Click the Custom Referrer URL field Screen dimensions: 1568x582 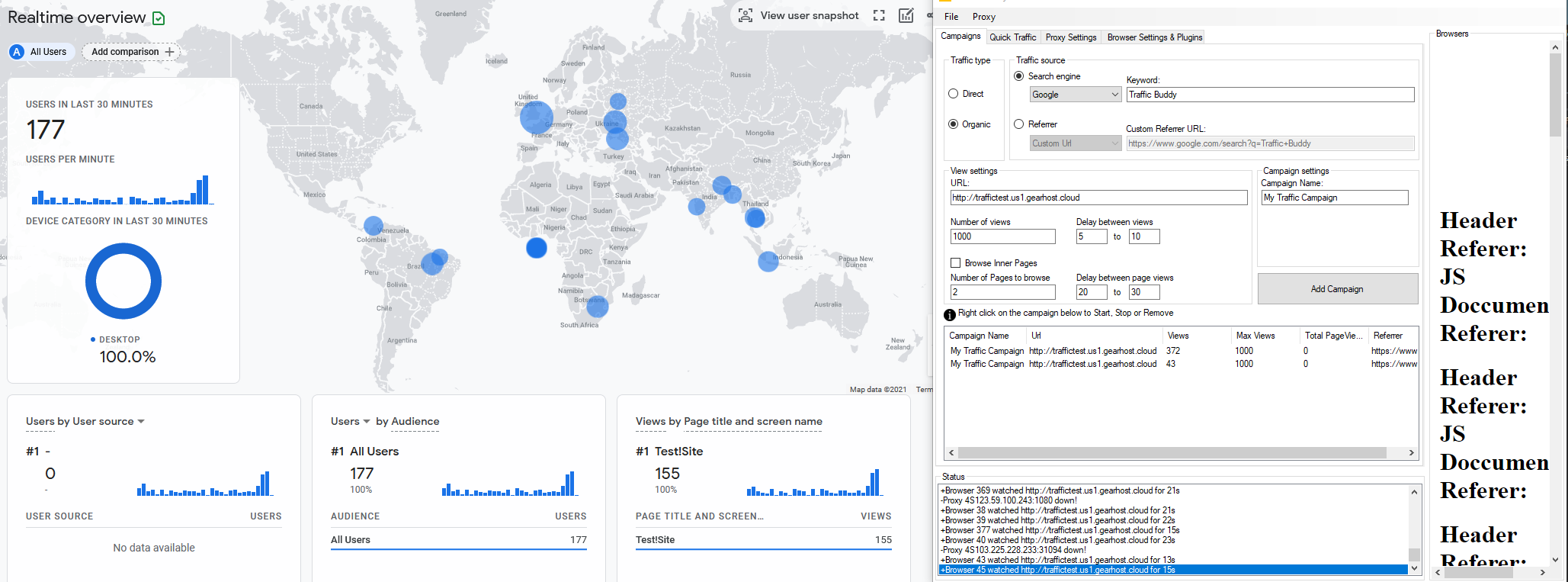(1270, 143)
